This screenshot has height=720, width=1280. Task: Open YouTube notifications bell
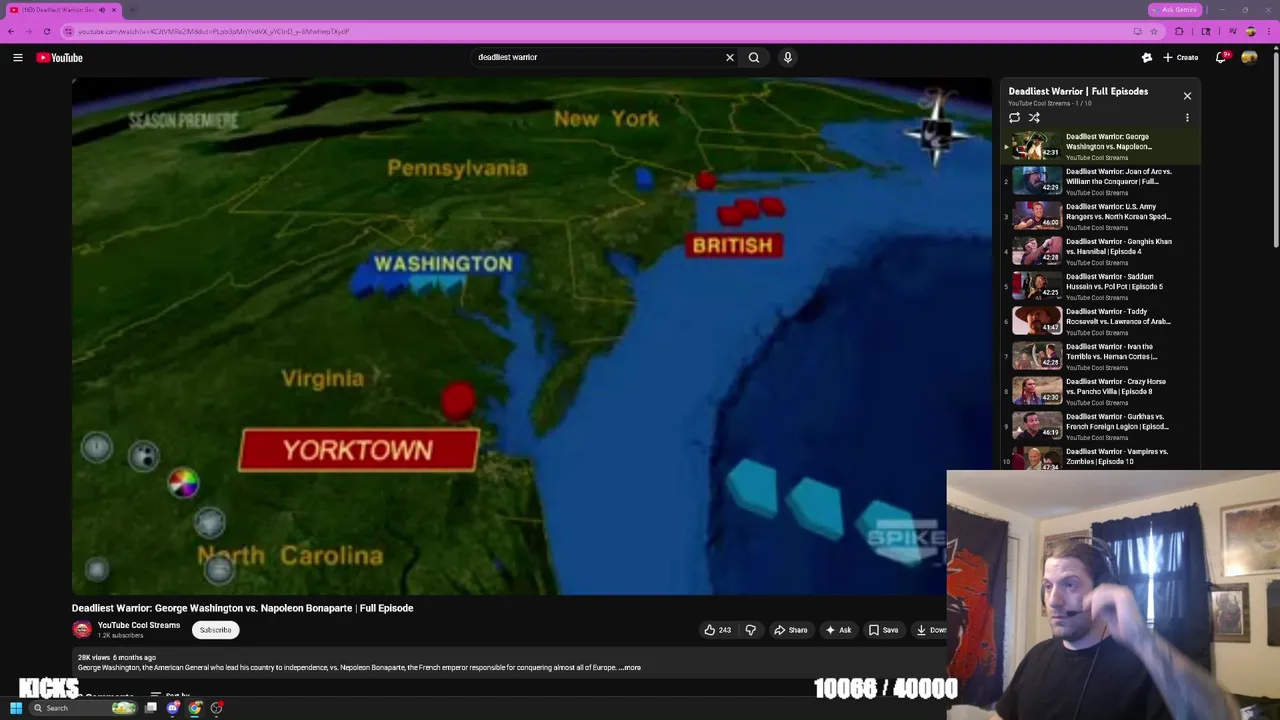1221,58
